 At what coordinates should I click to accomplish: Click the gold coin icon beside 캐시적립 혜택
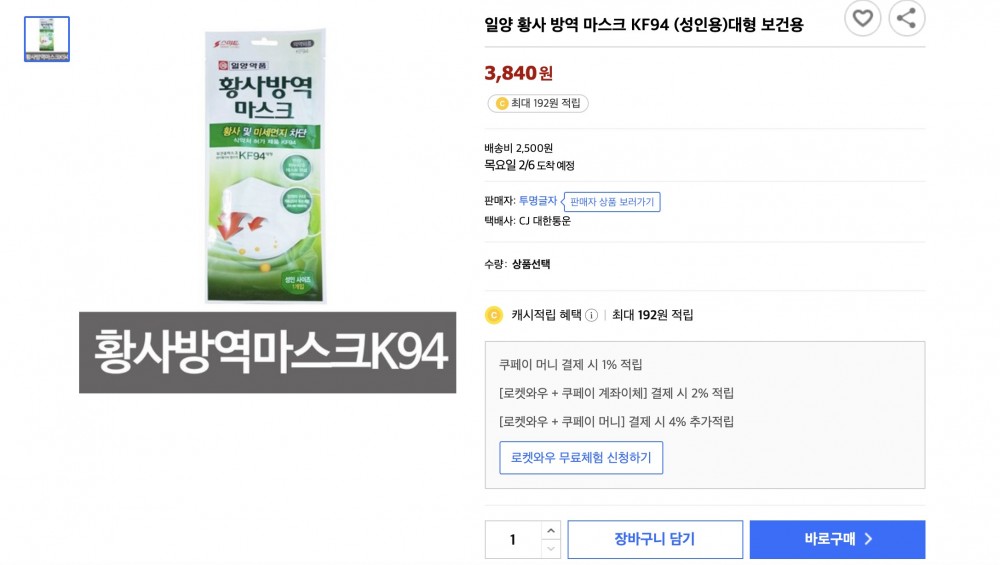[493, 315]
